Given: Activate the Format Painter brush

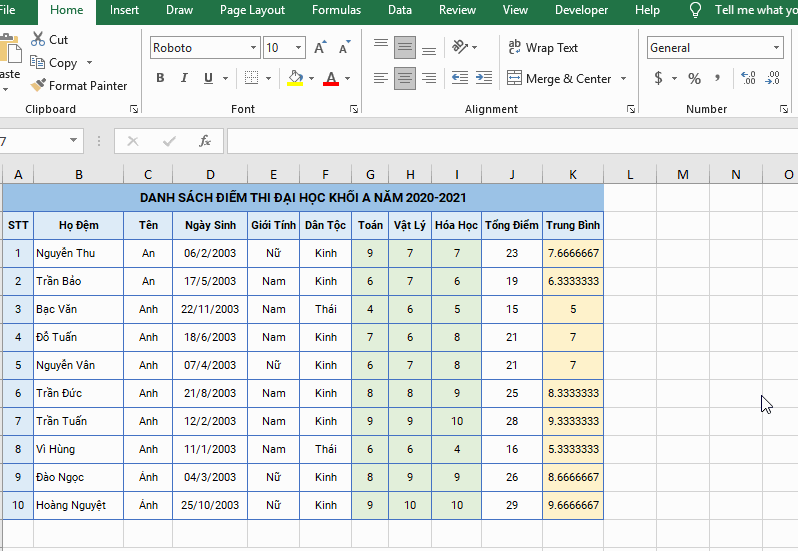Looking at the screenshot, I should 38,85.
